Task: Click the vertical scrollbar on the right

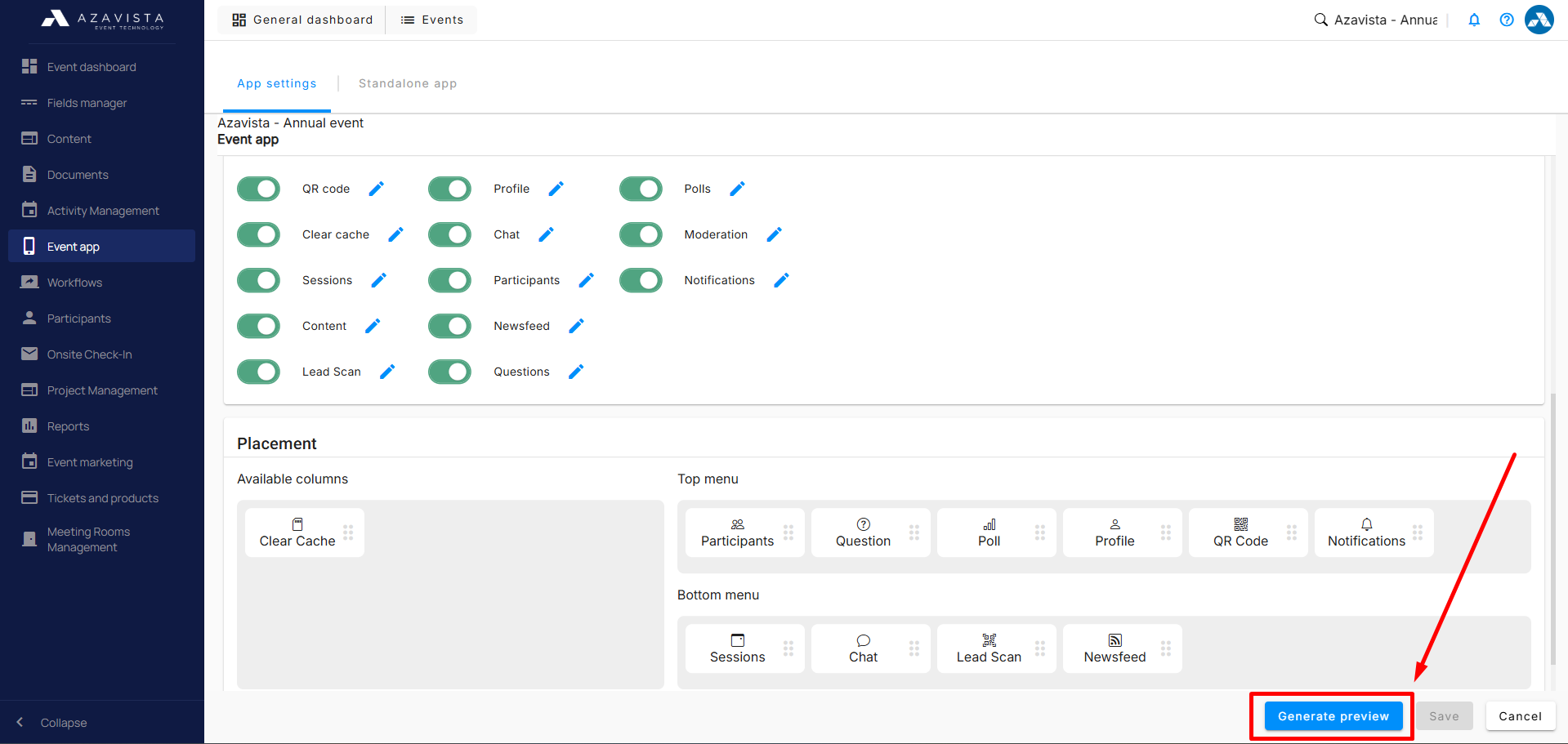Action: 1553,529
